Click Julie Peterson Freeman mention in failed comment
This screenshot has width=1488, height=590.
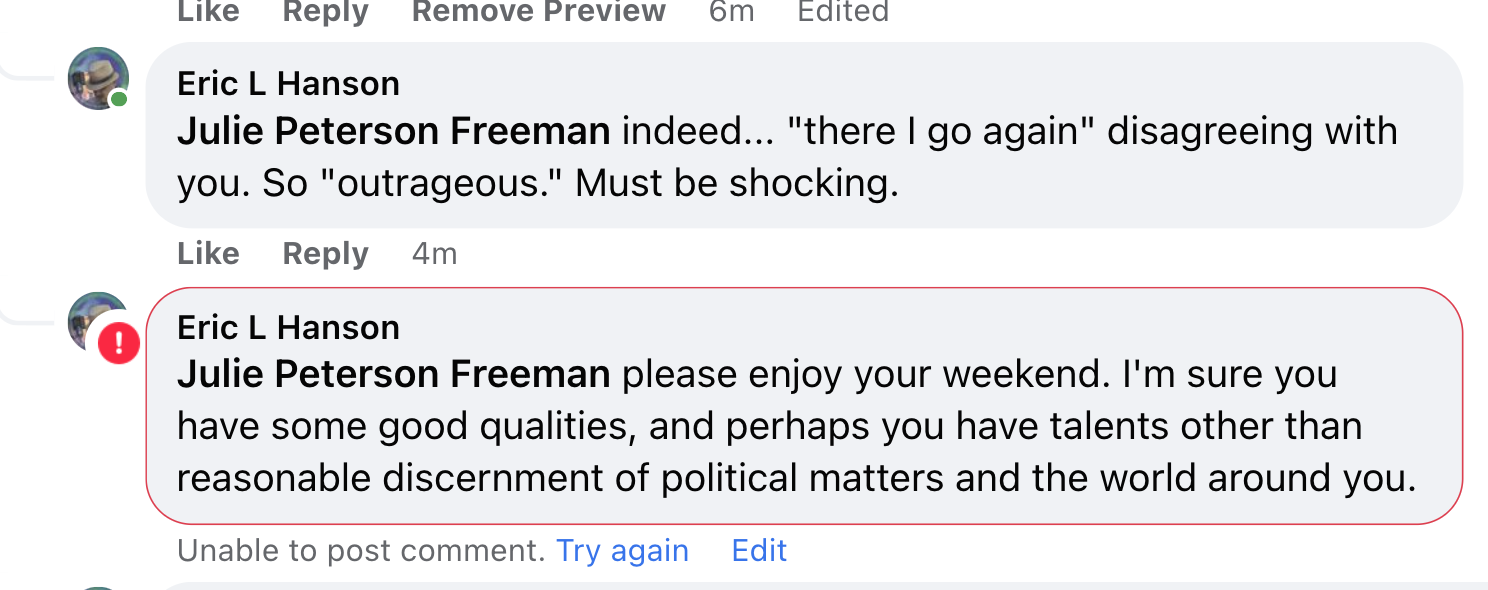pos(393,375)
